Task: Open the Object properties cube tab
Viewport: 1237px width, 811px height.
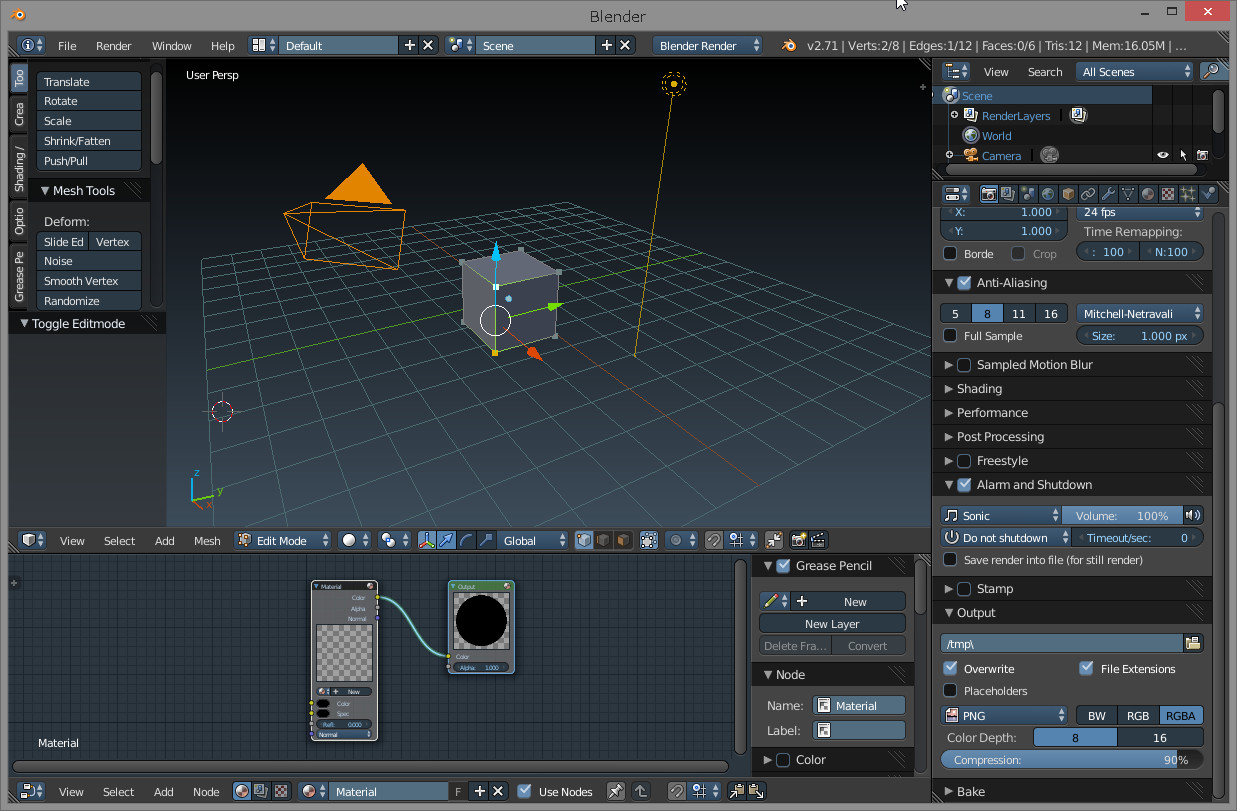Action: point(1068,194)
